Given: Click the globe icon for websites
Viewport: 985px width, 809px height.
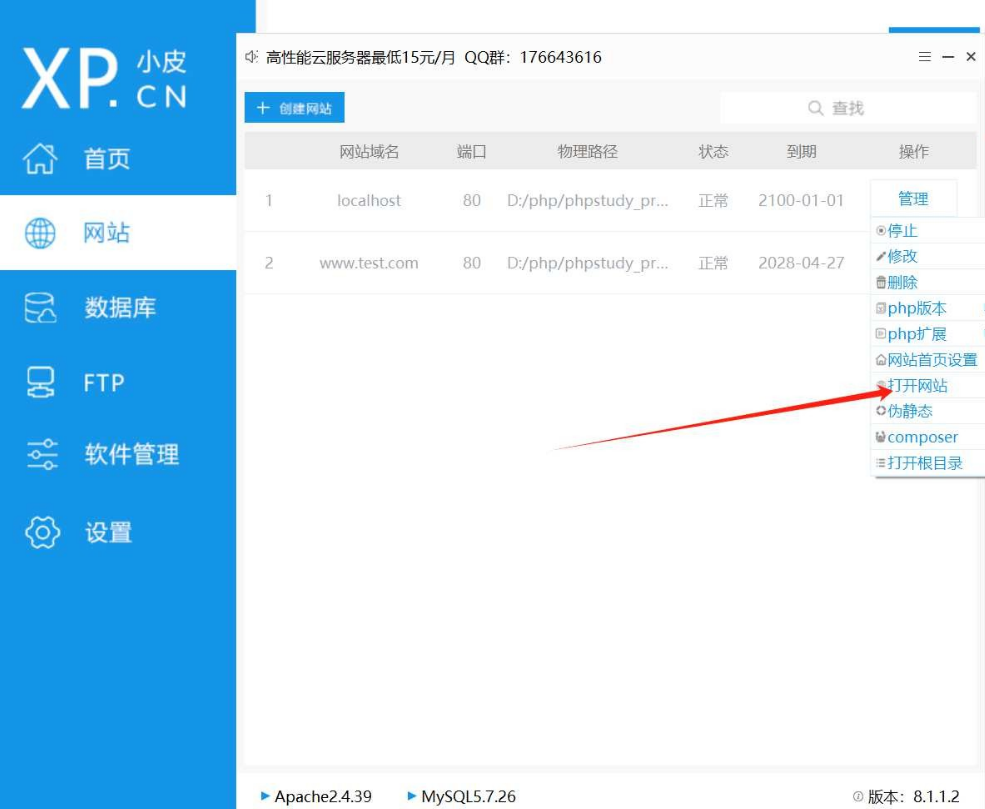Looking at the screenshot, I should point(41,233).
